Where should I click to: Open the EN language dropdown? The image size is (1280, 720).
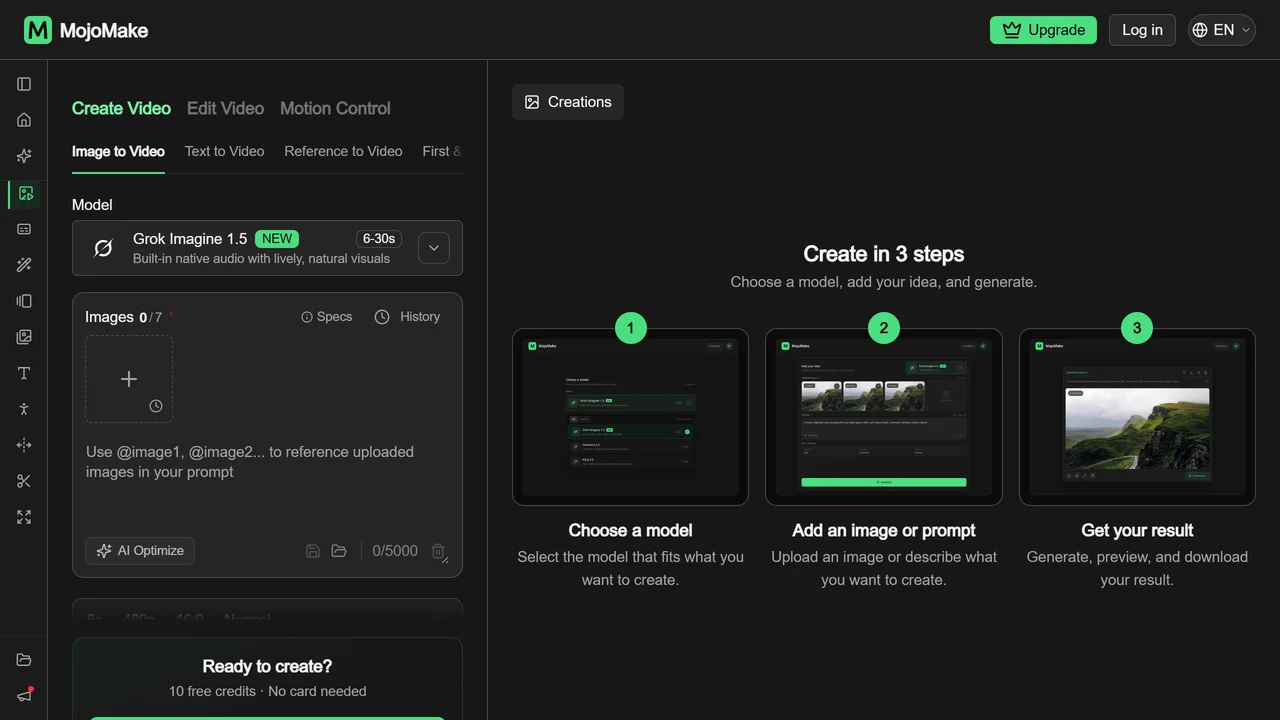point(1222,30)
